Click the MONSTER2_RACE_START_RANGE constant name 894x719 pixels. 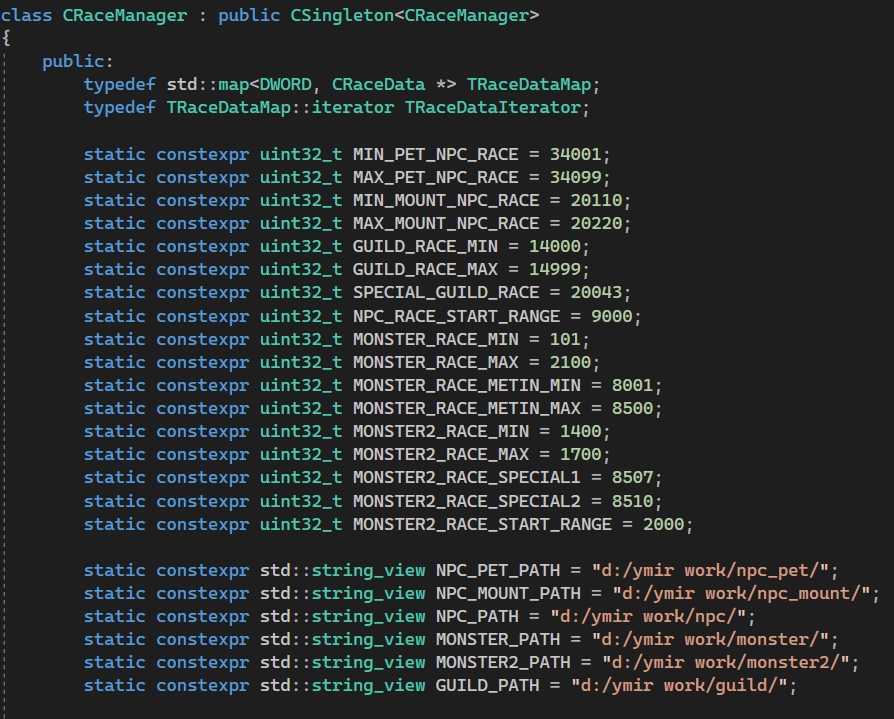[481, 523]
